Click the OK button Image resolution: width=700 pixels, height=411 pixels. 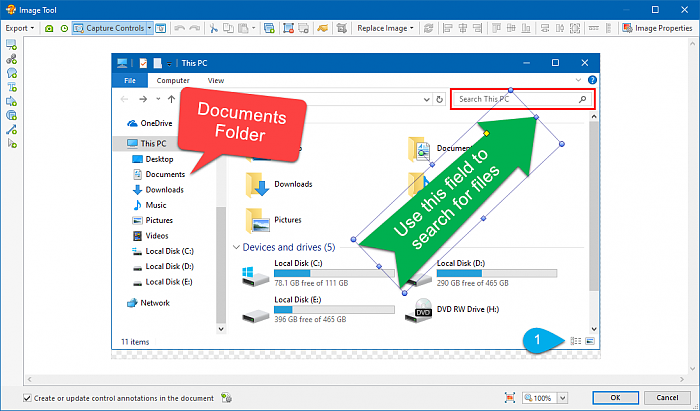614,398
